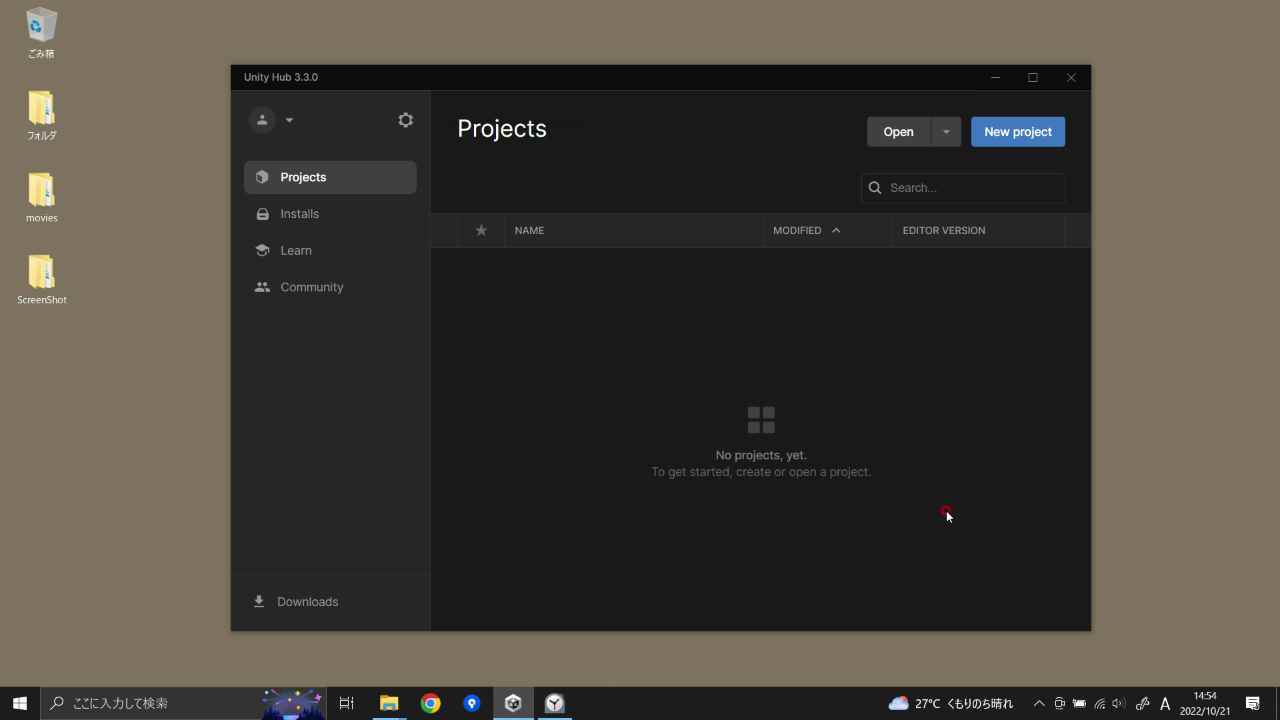The height and width of the screenshot is (720, 1280).
Task: Open the battery status tray icon
Action: pos(1079,703)
